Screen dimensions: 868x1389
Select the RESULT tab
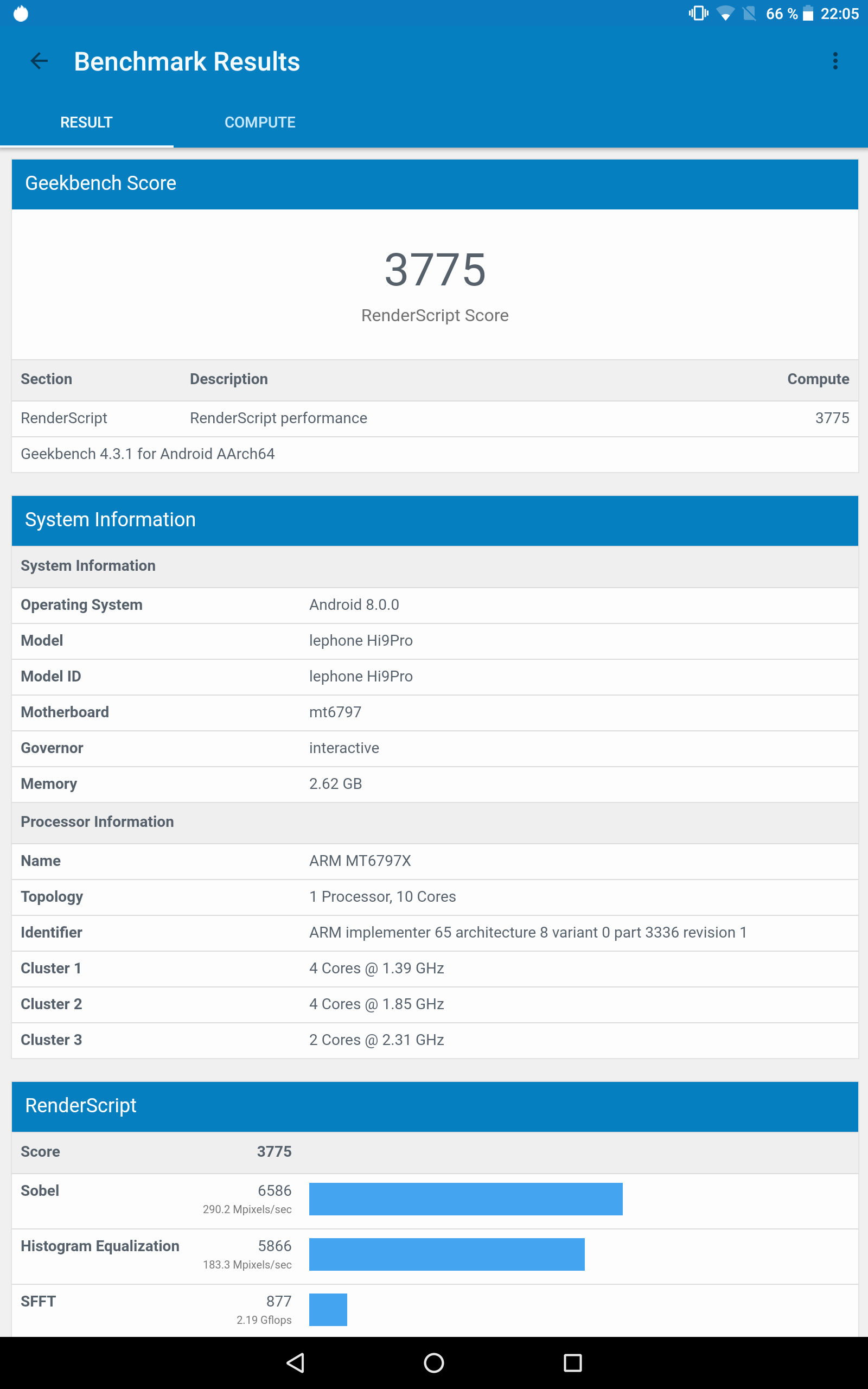click(86, 122)
